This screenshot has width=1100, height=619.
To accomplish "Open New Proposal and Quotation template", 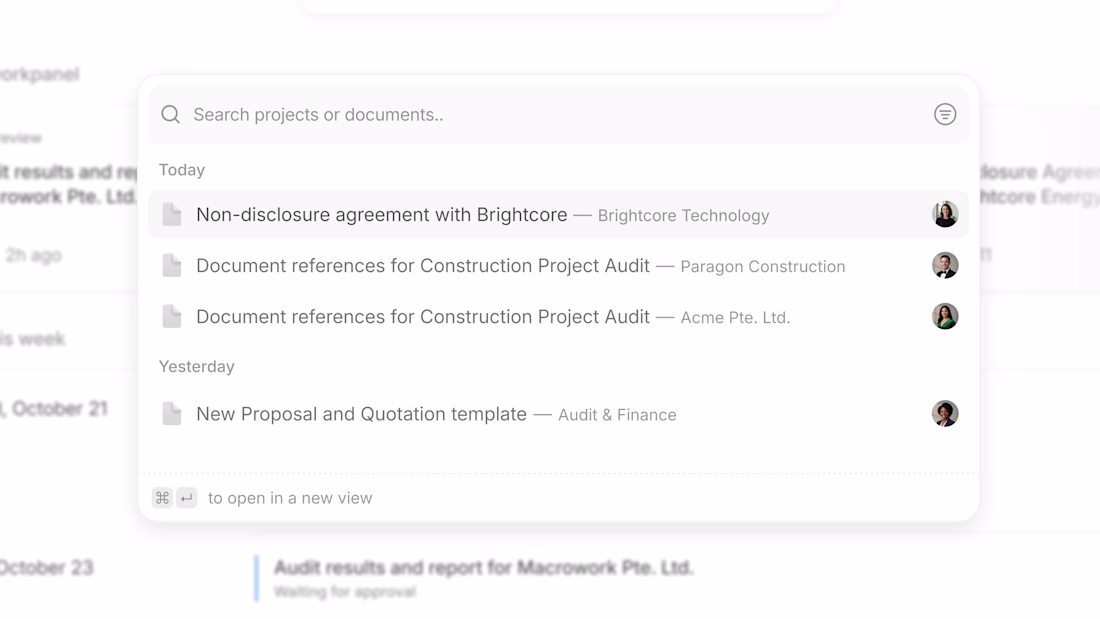I will (361, 414).
